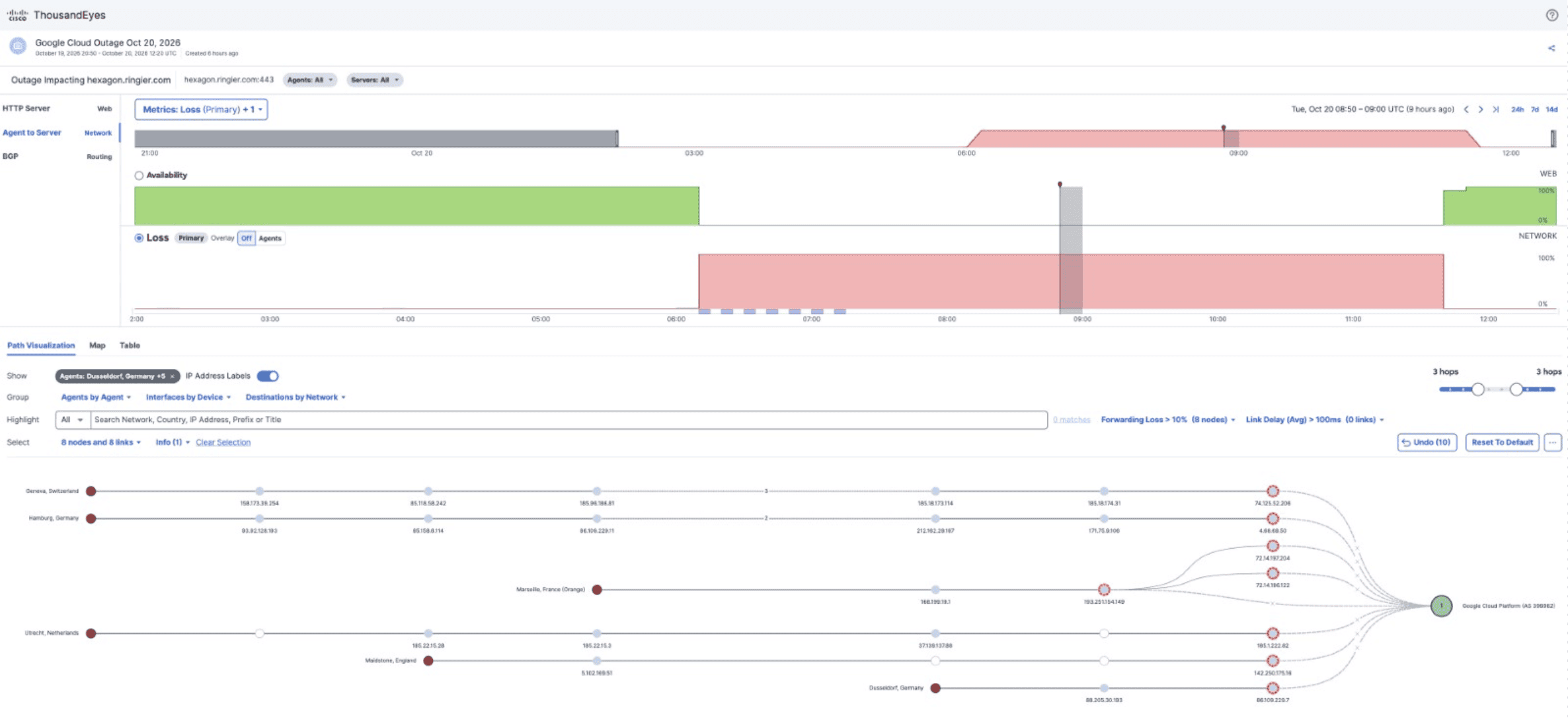
Task: Expand Agents by Agent grouping dropdown
Action: click(x=96, y=397)
